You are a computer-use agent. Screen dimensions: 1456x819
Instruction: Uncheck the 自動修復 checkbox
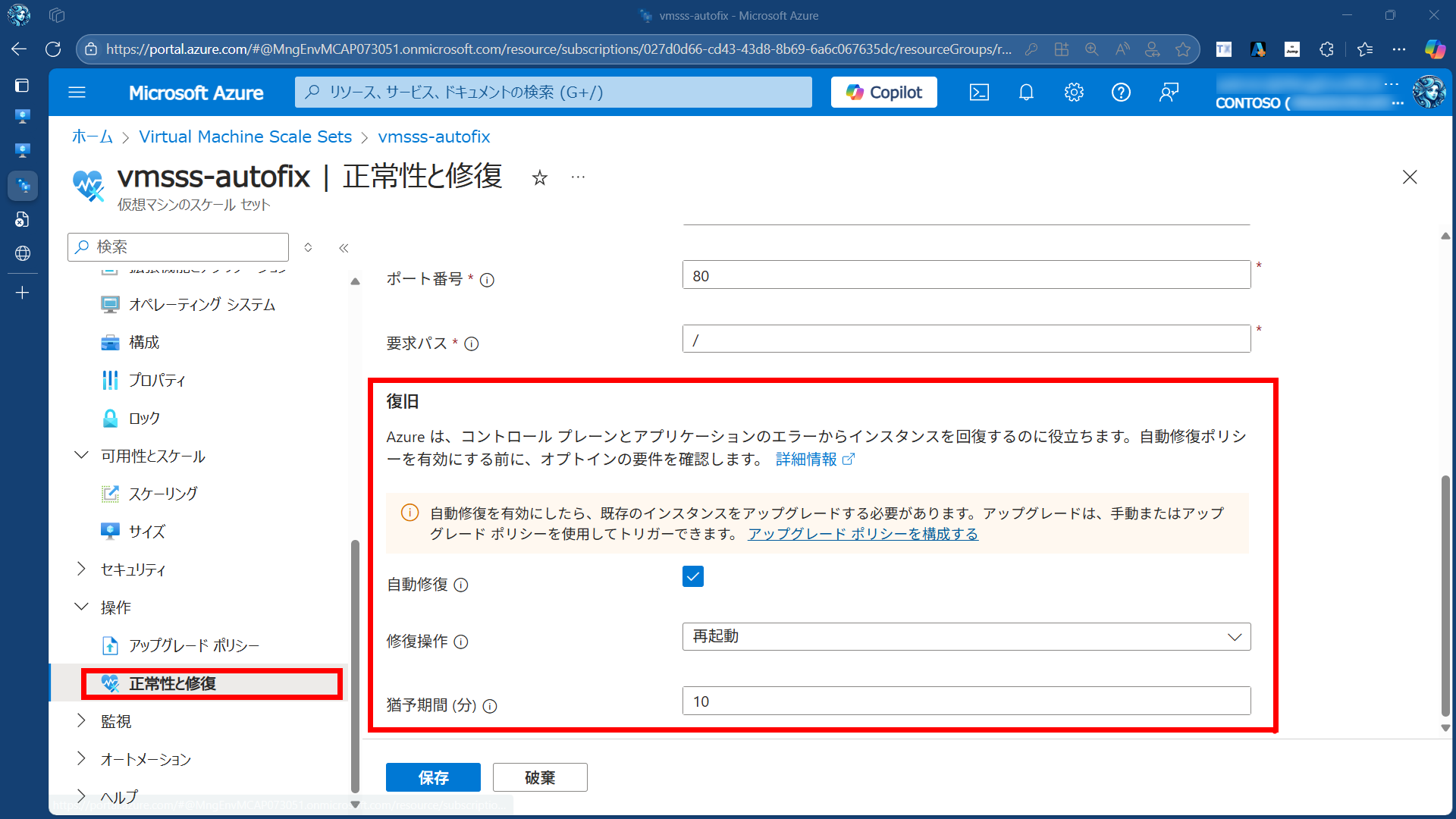(x=692, y=576)
